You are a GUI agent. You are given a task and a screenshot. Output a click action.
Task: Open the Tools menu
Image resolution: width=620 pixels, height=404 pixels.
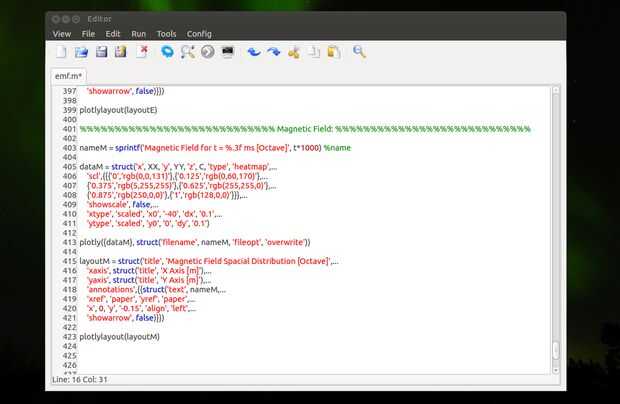coord(166,34)
